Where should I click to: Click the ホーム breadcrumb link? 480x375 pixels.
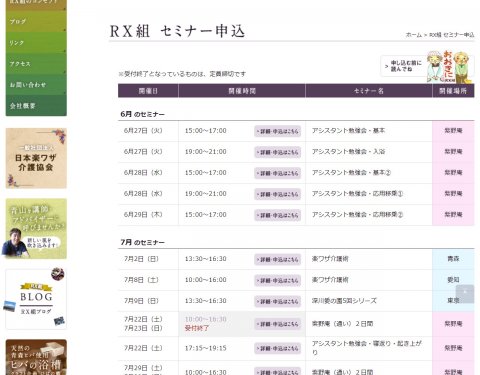click(x=414, y=35)
